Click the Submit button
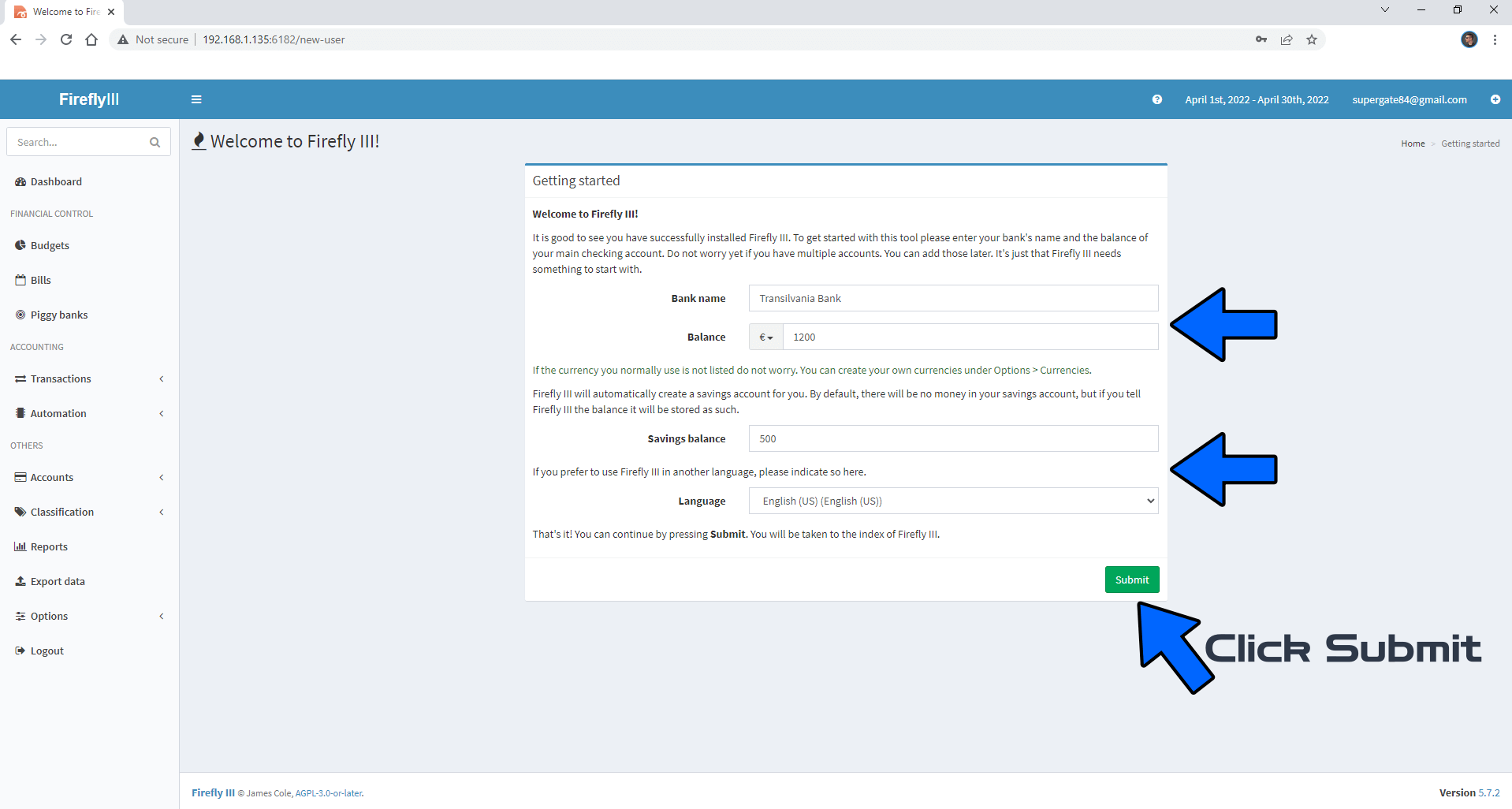 coord(1132,579)
